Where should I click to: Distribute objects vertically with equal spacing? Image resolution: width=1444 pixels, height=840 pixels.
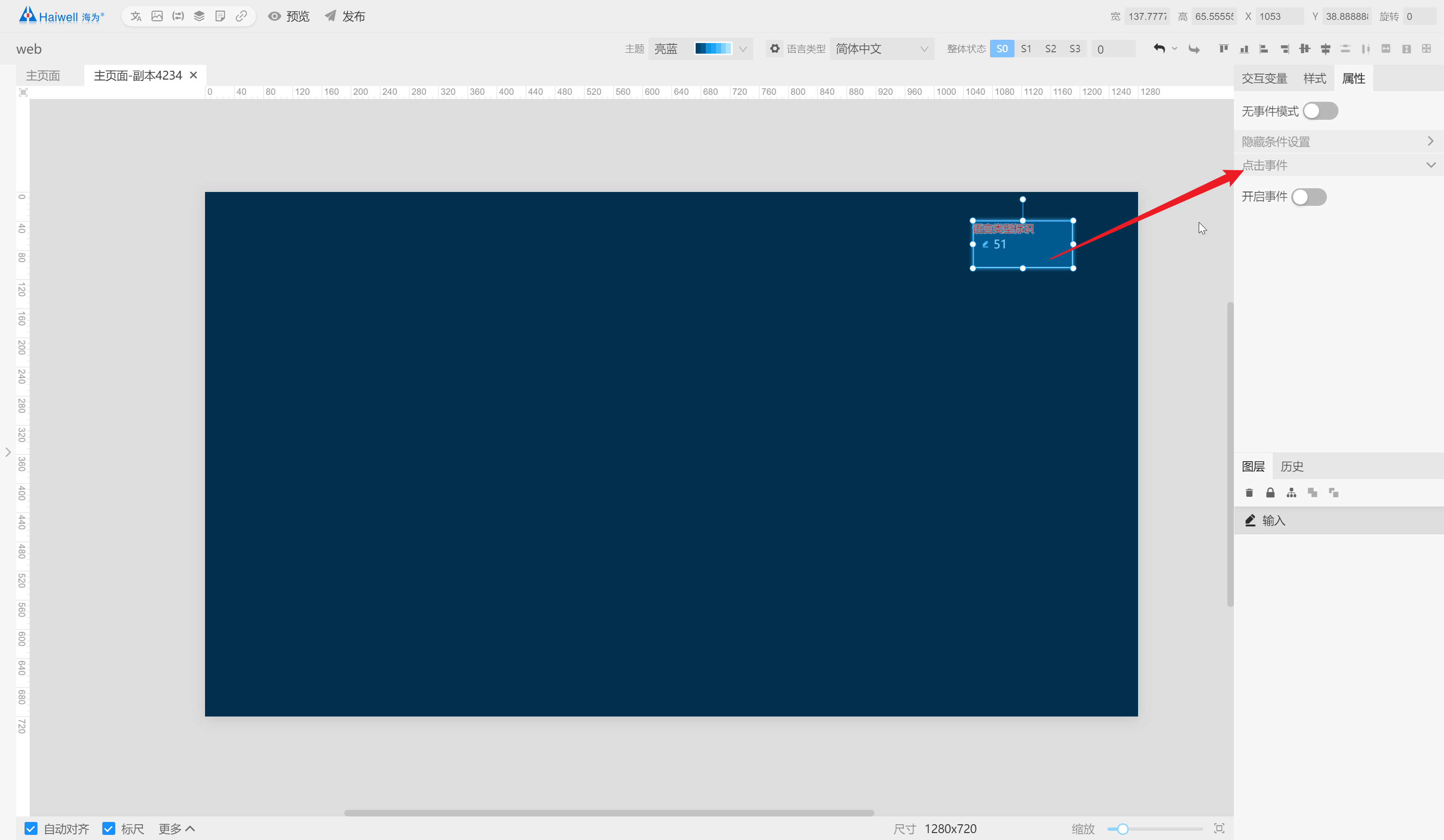pyautogui.click(x=1345, y=49)
